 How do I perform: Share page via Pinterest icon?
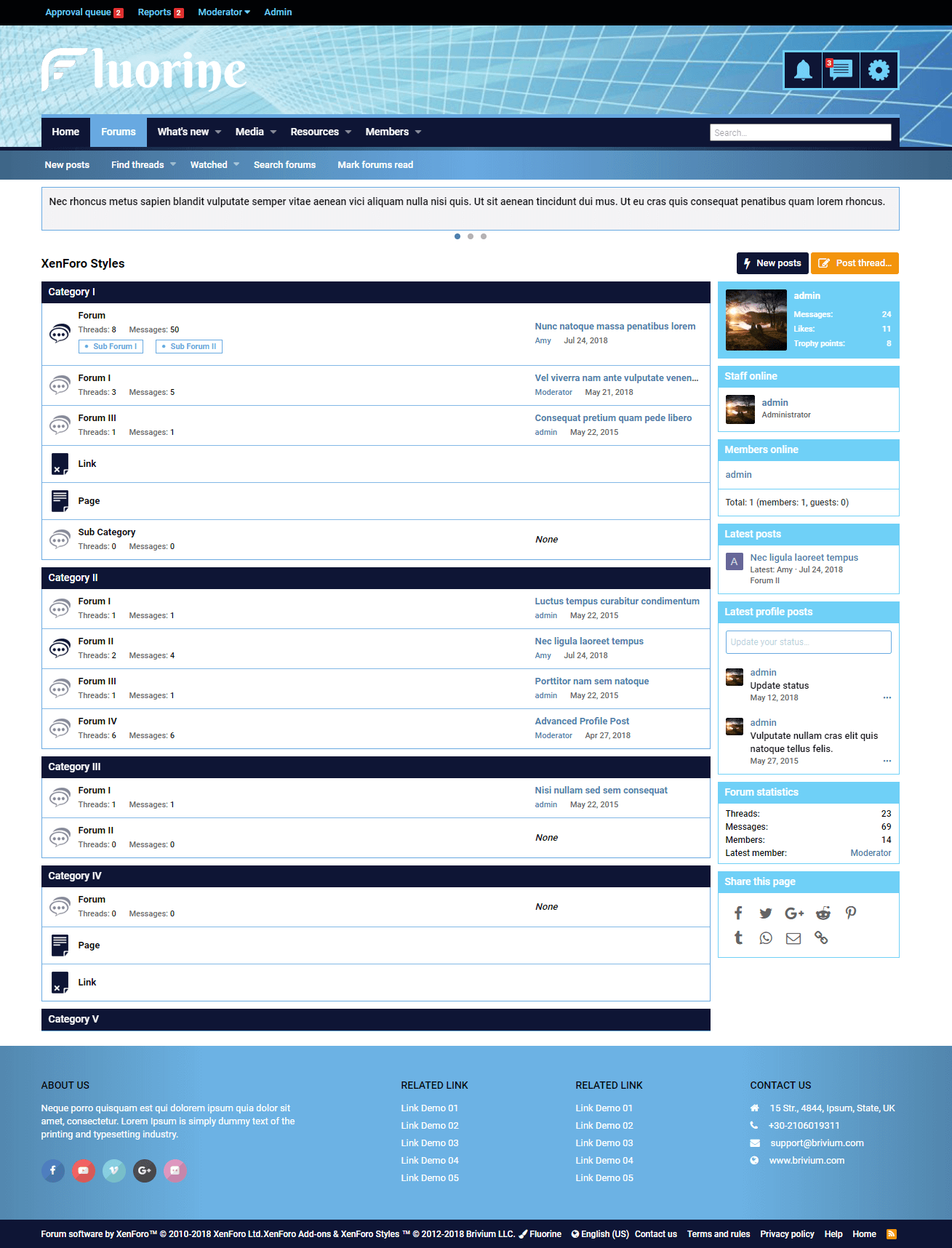(850, 913)
